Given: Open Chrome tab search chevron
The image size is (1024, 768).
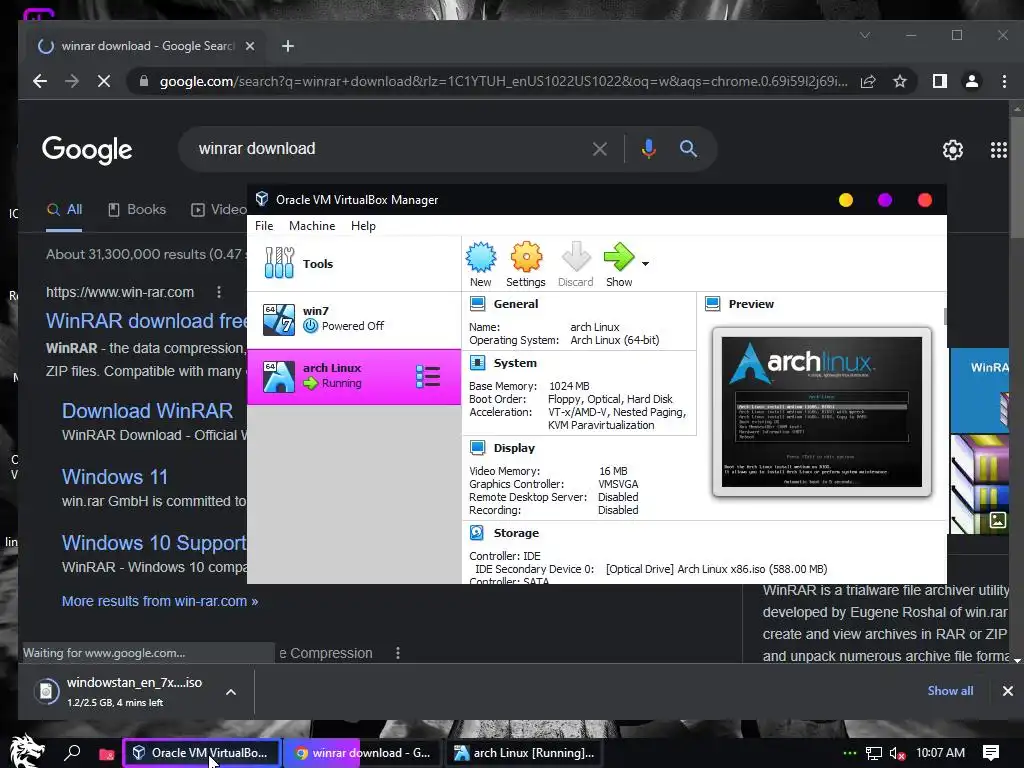Looking at the screenshot, I should click(865, 35).
